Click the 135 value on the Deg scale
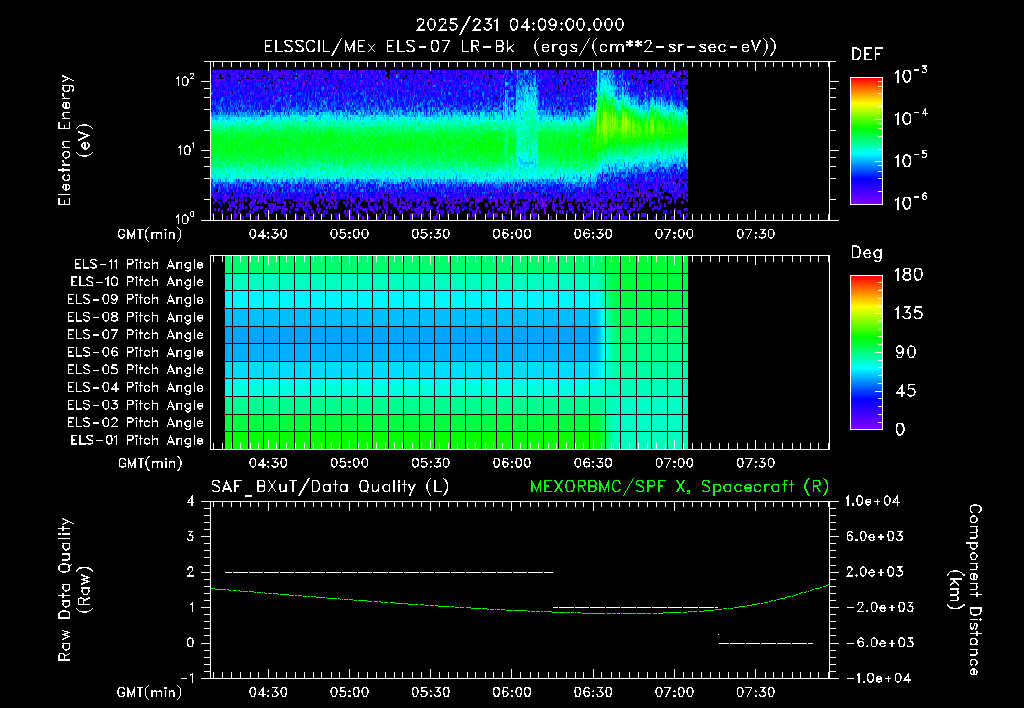The width and height of the screenshot is (1024, 708). (908, 314)
